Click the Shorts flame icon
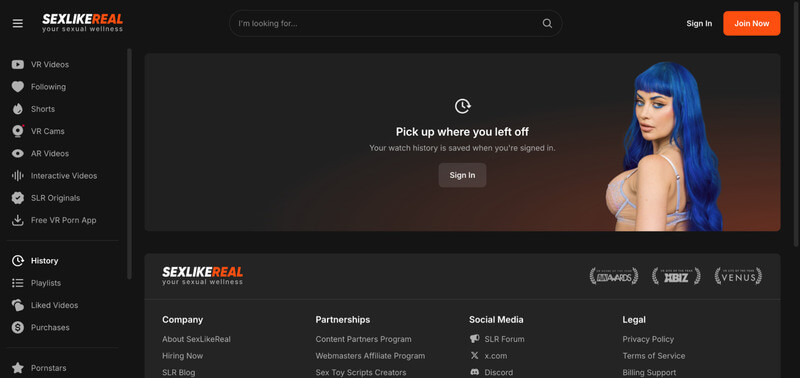800x378 pixels. point(18,109)
